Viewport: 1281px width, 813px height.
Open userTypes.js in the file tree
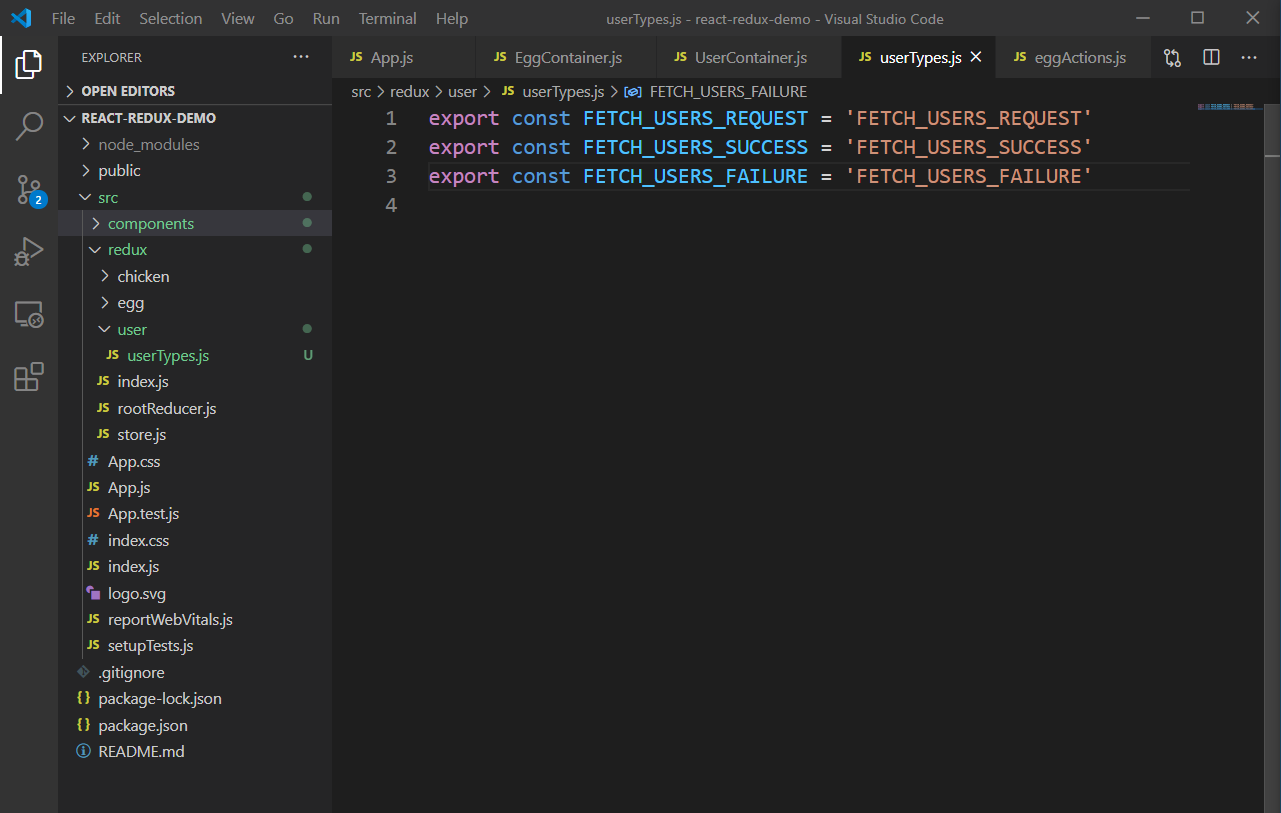click(195, 355)
